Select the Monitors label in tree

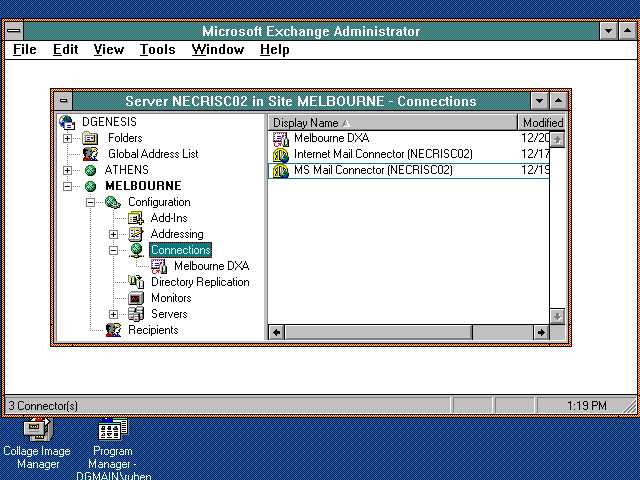pos(171,298)
